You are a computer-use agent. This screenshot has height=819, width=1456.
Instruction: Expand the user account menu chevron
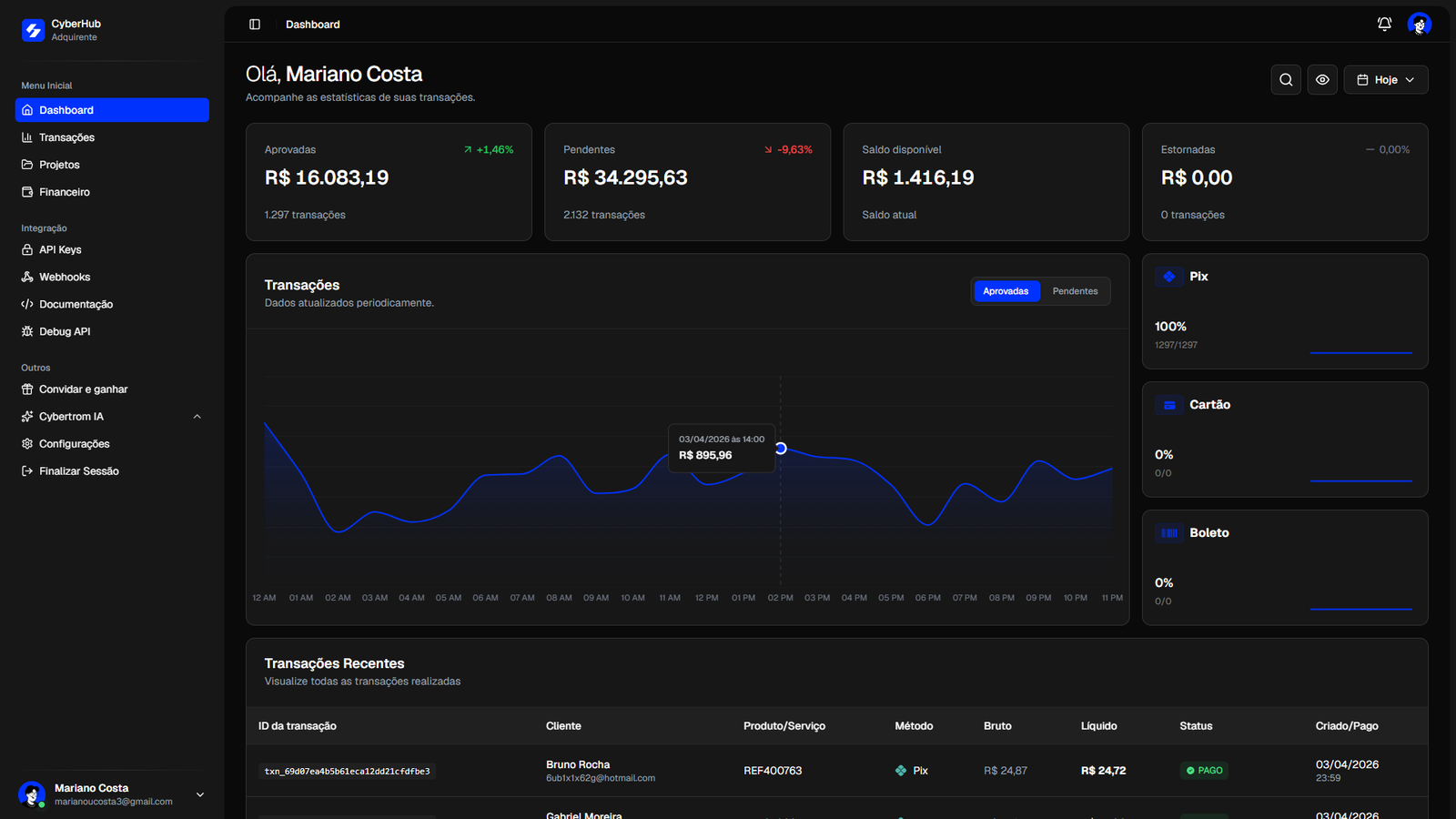[200, 794]
